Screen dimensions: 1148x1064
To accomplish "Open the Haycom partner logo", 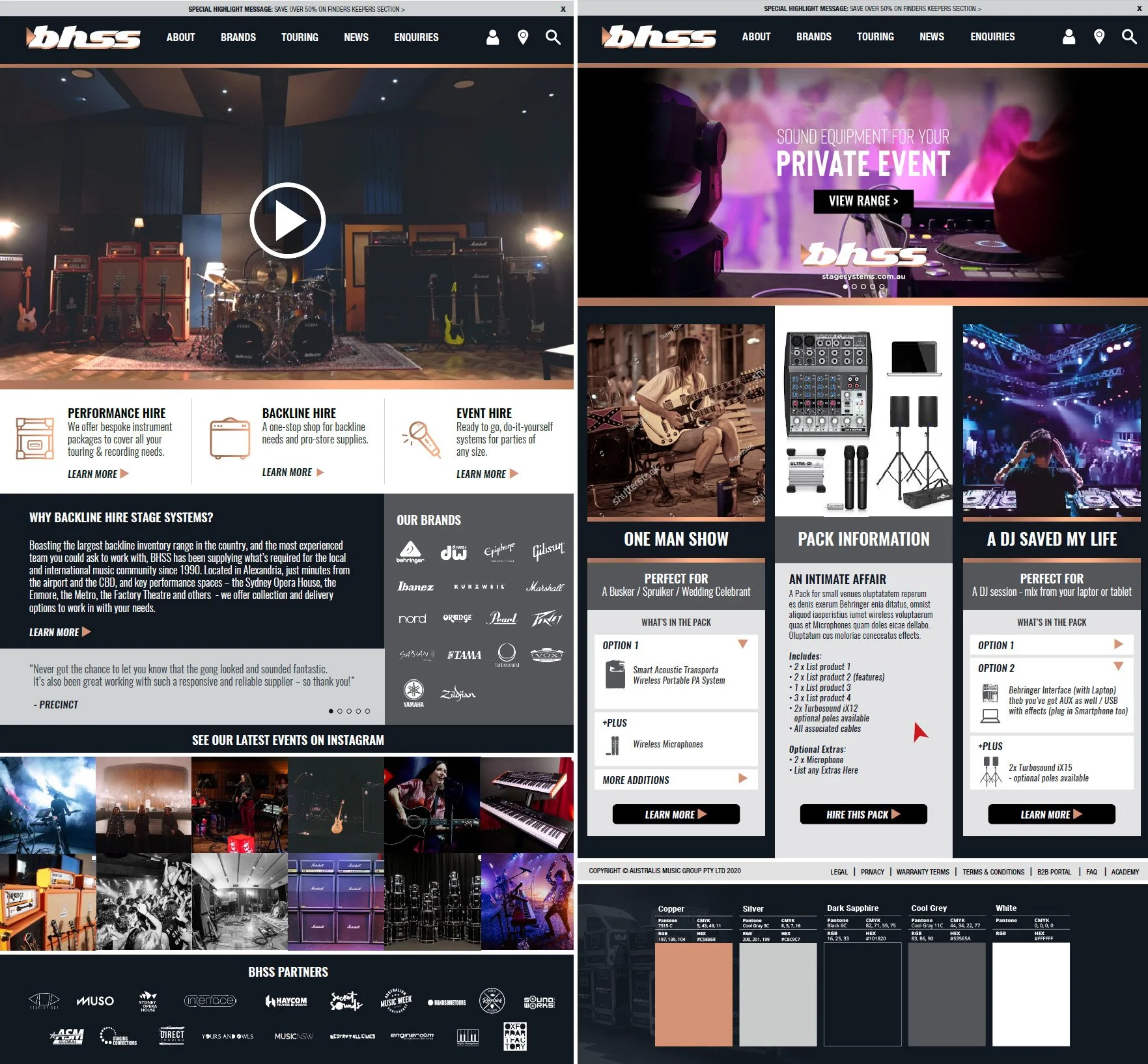I will pyautogui.click(x=286, y=1001).
